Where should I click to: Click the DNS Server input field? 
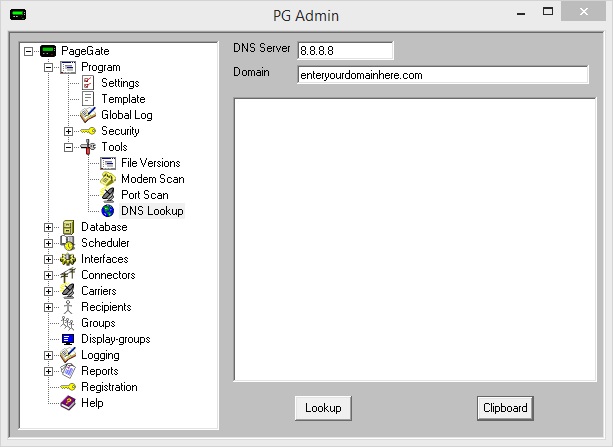tap(345, 50)
